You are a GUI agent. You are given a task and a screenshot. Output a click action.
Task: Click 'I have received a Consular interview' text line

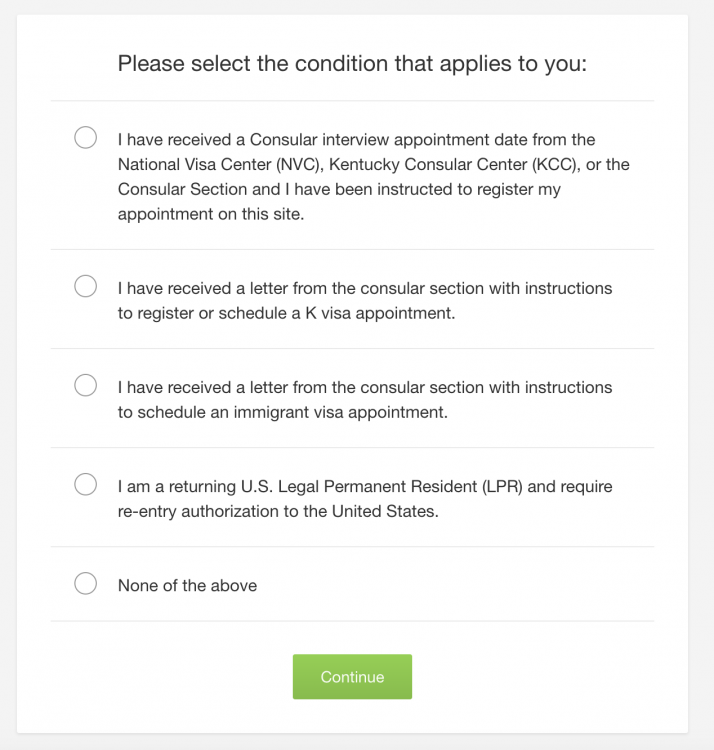pos(356,140)
